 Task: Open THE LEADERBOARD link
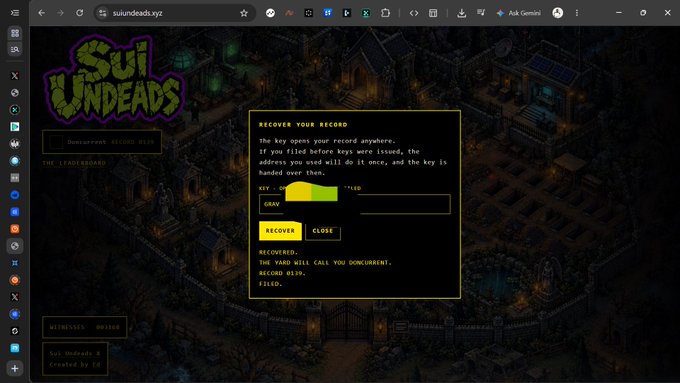click(74, 163)
